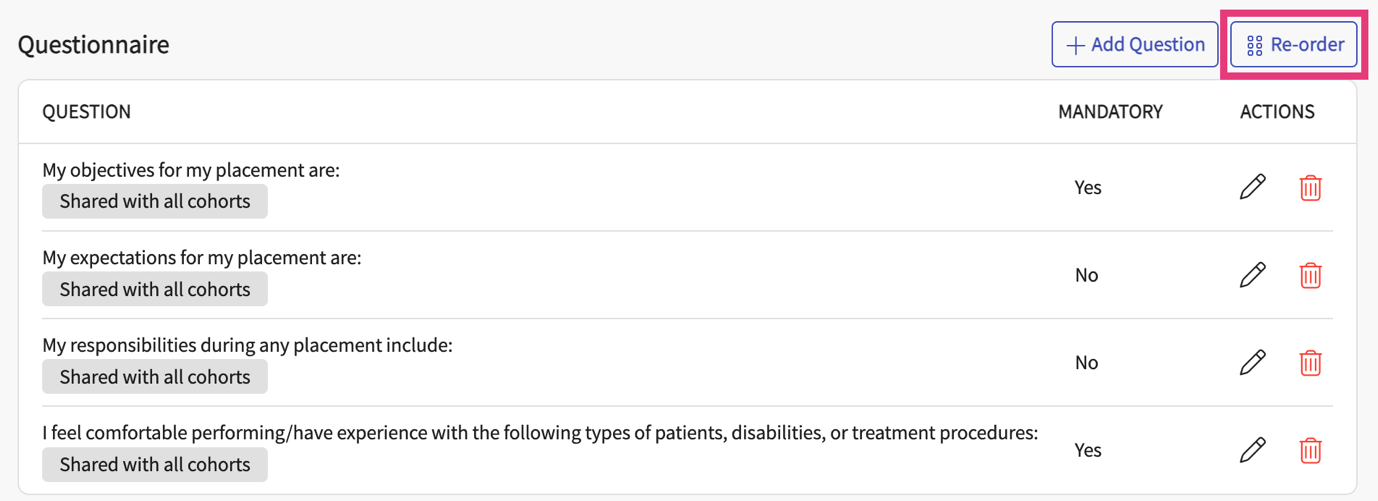Viewport: 1378px width, 501px height.
Task: Click the 'Shared with all cohorts' tag under responsibilities
Action: coord(155,377)
